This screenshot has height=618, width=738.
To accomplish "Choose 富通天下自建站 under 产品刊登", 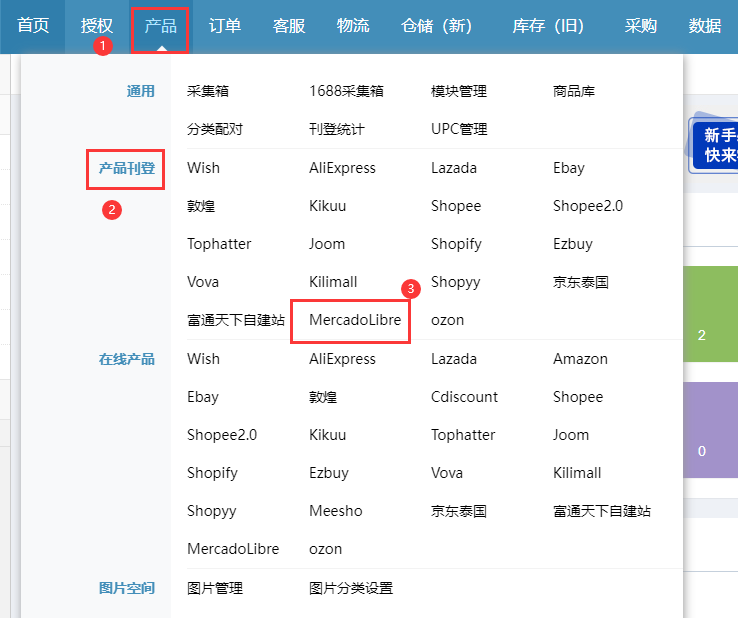I will point(236,320).
